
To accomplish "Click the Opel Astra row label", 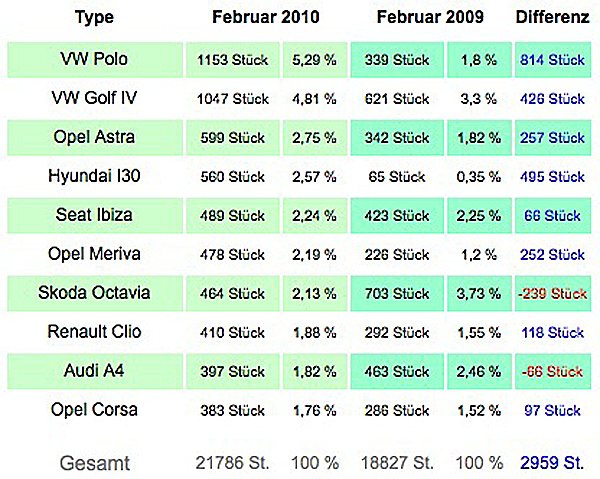I will click(94, 137).
